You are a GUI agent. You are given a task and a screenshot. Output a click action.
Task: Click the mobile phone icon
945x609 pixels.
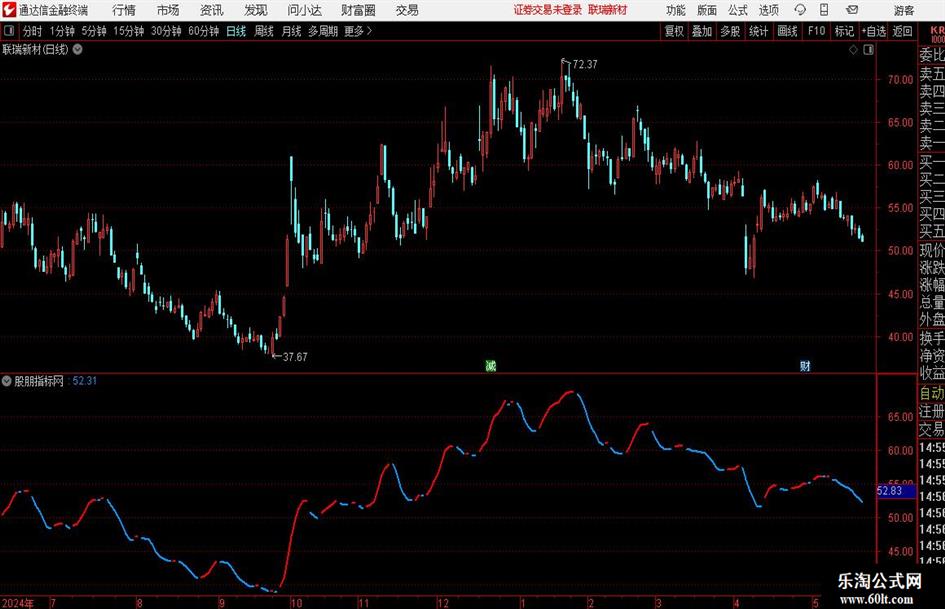(x=824, y=10)
